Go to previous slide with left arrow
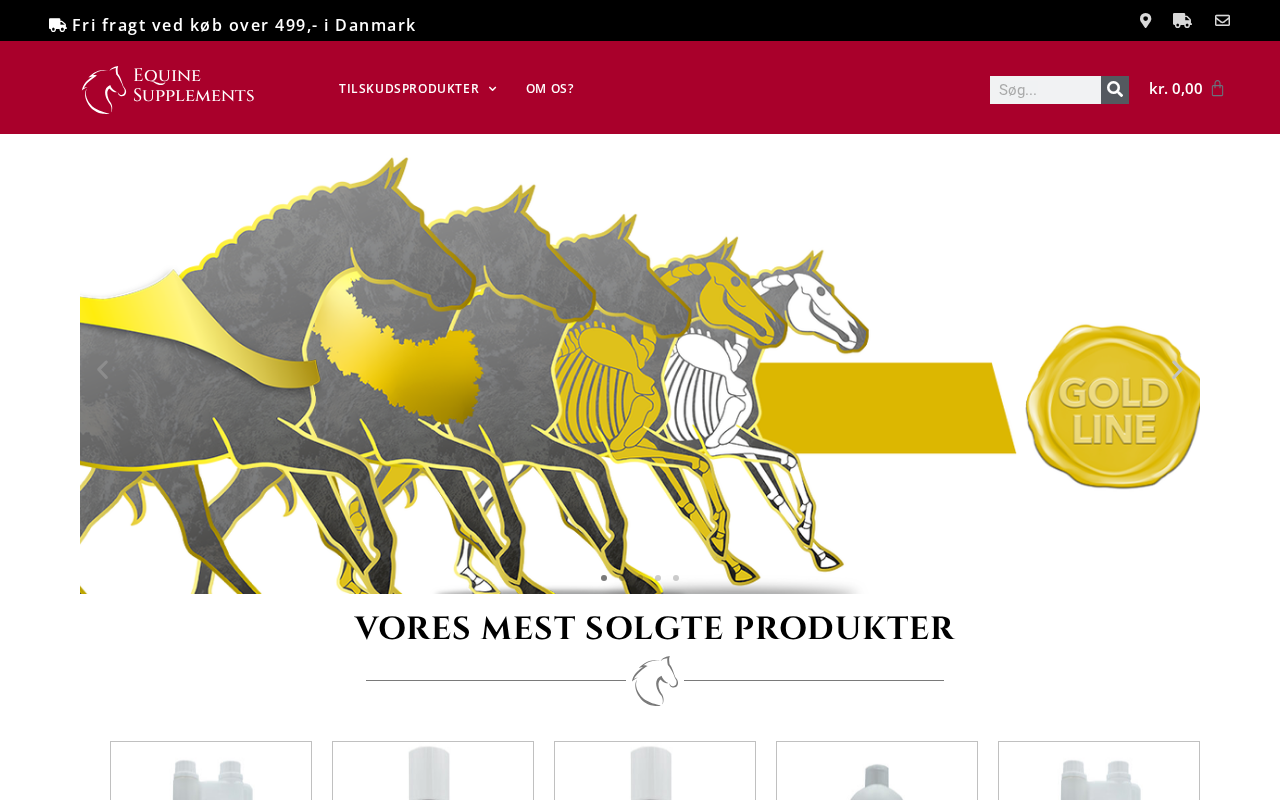The height and width of the screenshot is (800, 1280). point(101,370)
